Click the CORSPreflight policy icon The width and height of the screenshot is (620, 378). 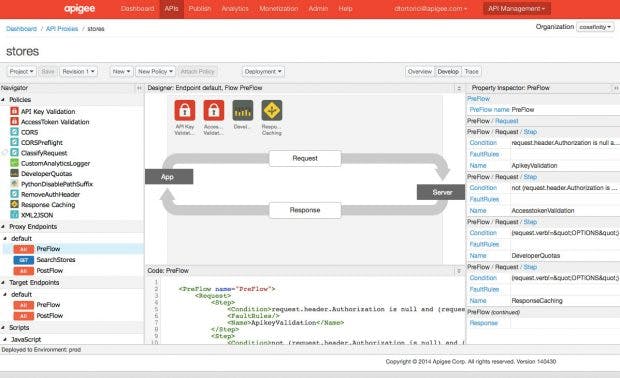coord(14,142)
